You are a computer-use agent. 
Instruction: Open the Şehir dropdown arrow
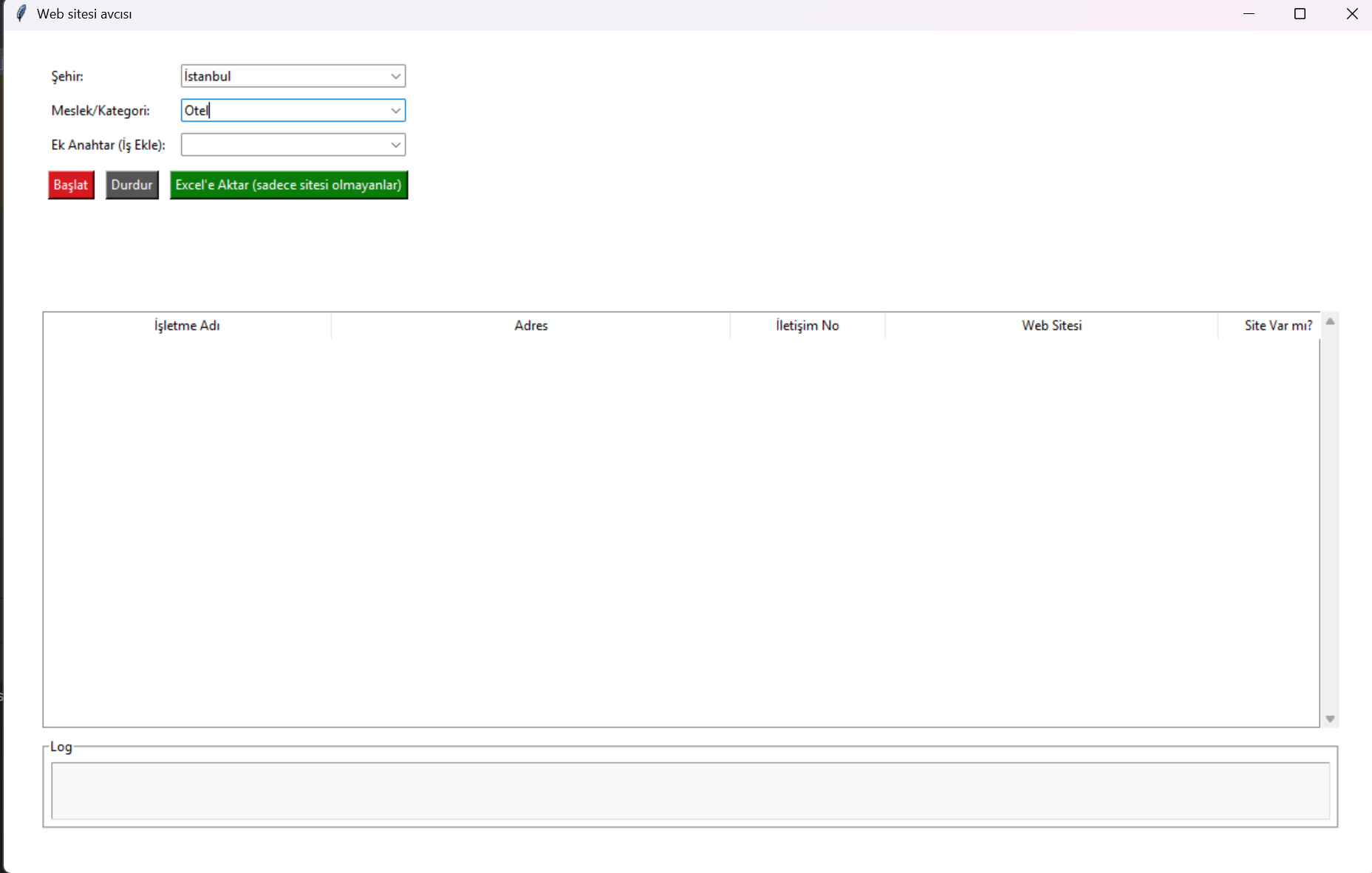(x=395, y=76)
